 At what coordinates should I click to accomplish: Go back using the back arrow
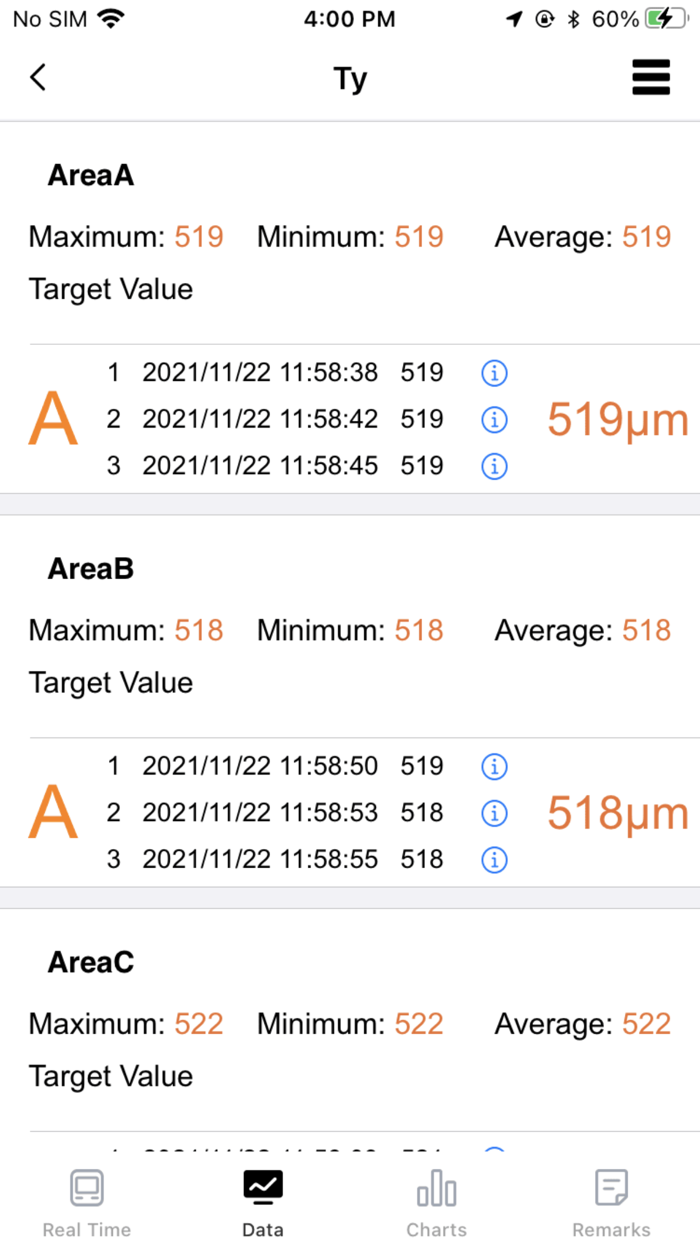click(37, 77)
